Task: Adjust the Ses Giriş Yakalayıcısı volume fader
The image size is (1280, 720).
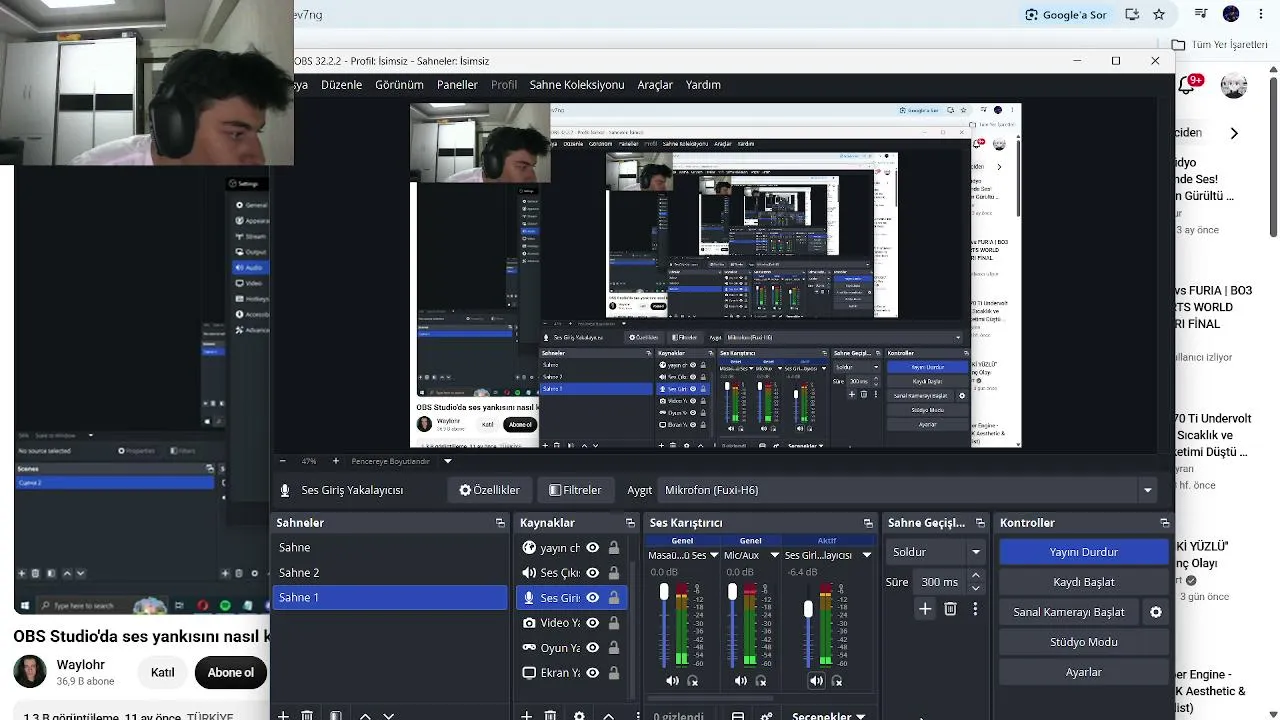Action: coord(808,609)
